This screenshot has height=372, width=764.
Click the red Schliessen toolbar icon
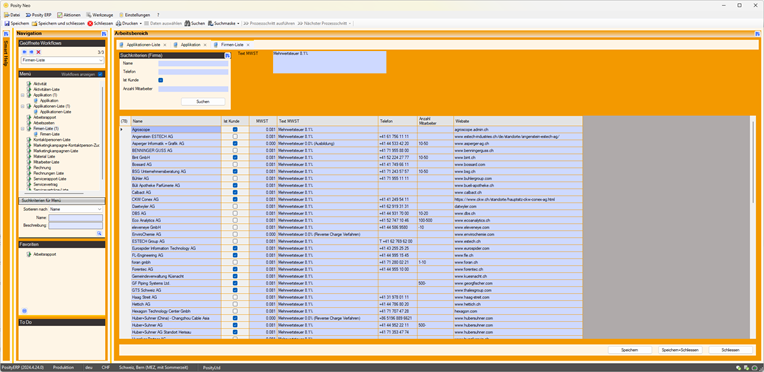pos(90,23)
